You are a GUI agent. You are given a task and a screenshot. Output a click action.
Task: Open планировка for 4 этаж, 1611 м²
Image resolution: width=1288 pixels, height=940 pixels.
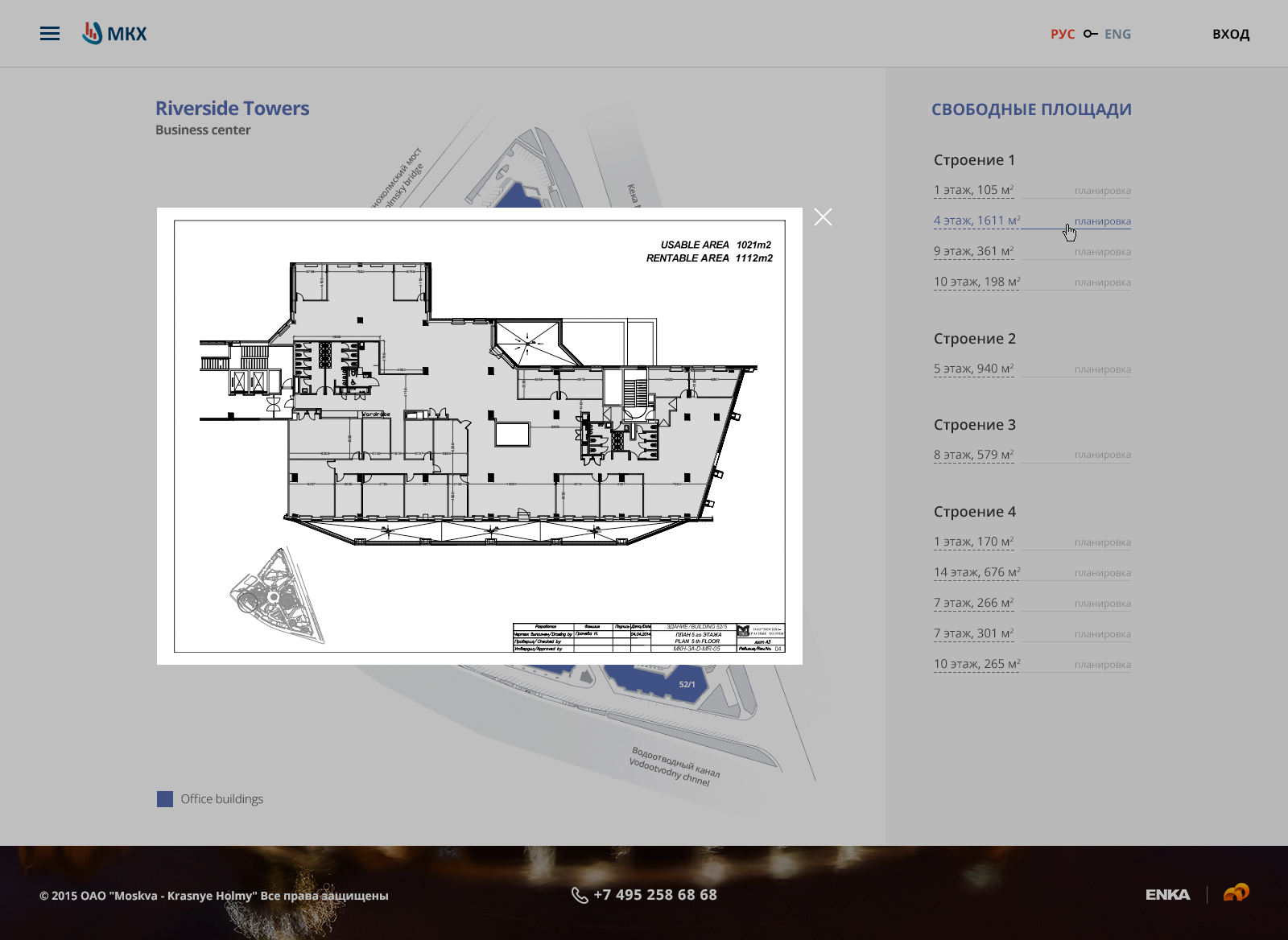point(1102,221)
